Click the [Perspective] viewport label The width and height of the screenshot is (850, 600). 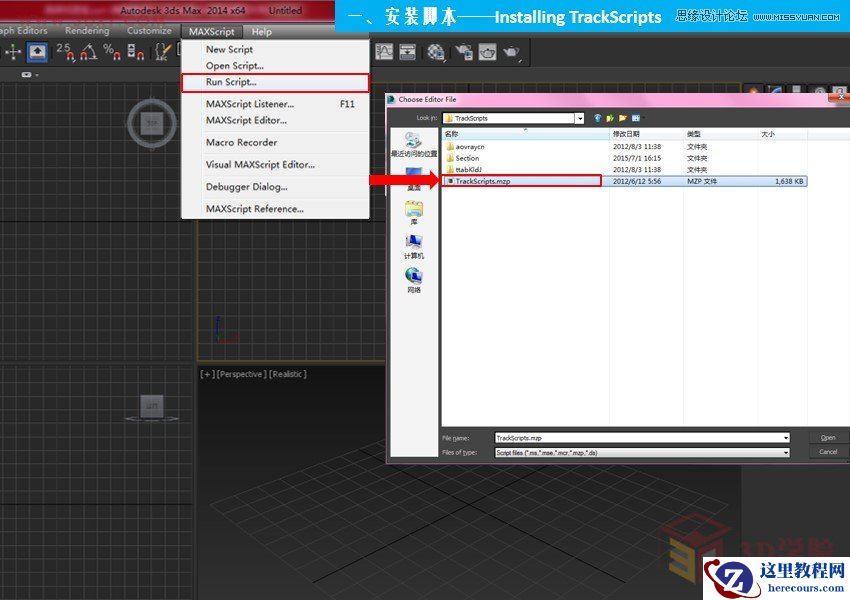pyautogui.click(x=241, y=374)
